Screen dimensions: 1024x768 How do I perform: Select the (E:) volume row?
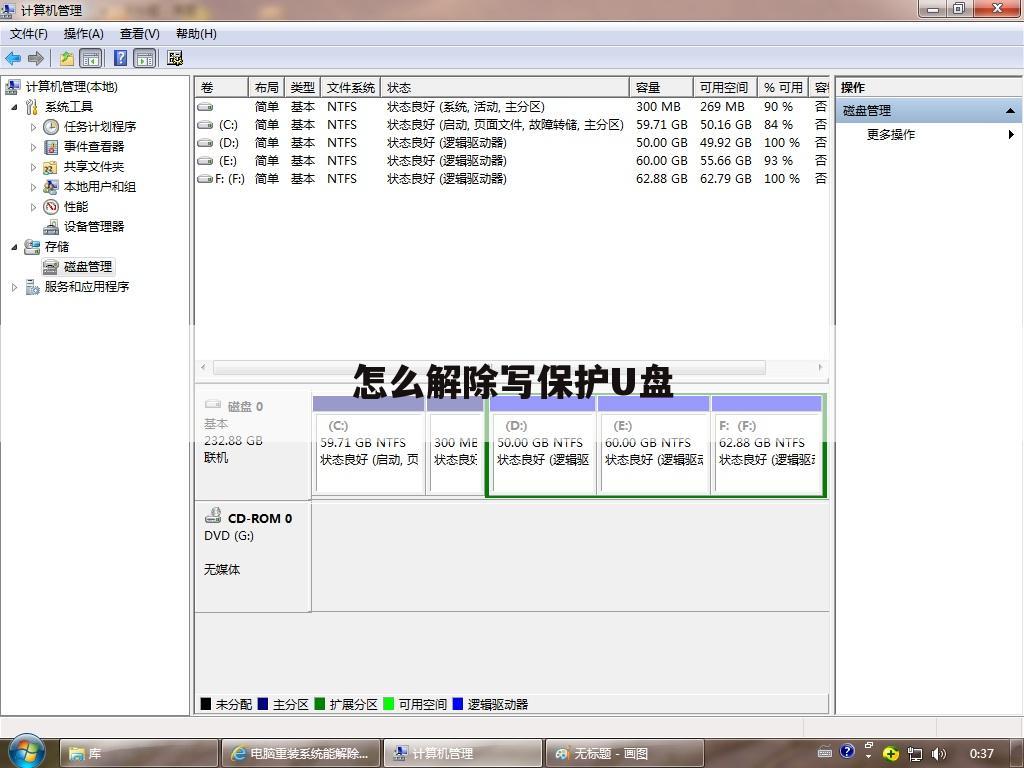point(512,161)
